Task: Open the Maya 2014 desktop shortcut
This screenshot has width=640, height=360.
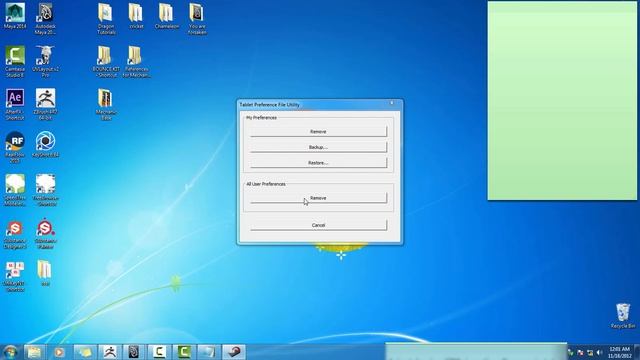Action: (15, 16)
